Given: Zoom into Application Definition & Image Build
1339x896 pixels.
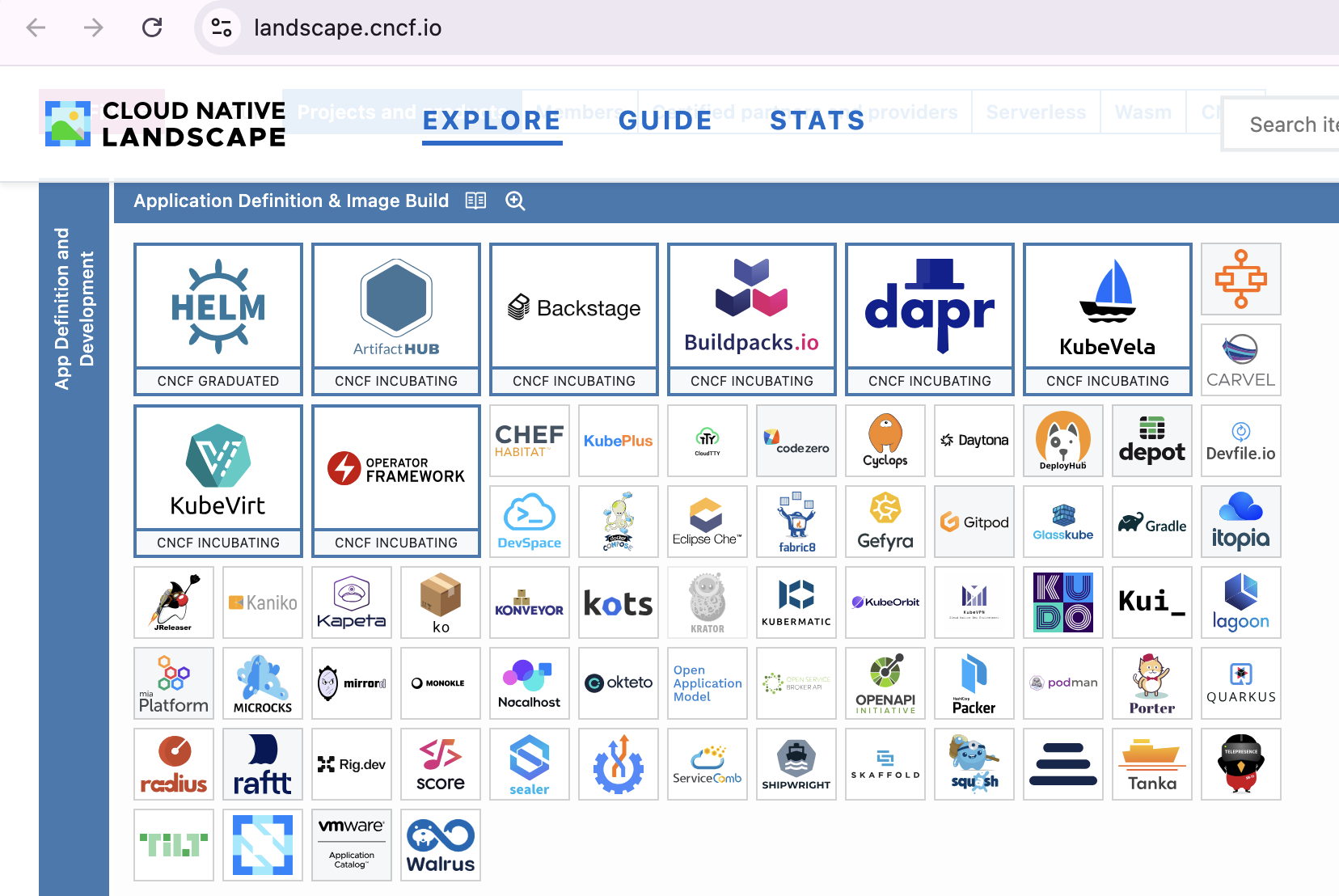Looking at the screenshot, I should pyautogui.click(x=516, y=201).
